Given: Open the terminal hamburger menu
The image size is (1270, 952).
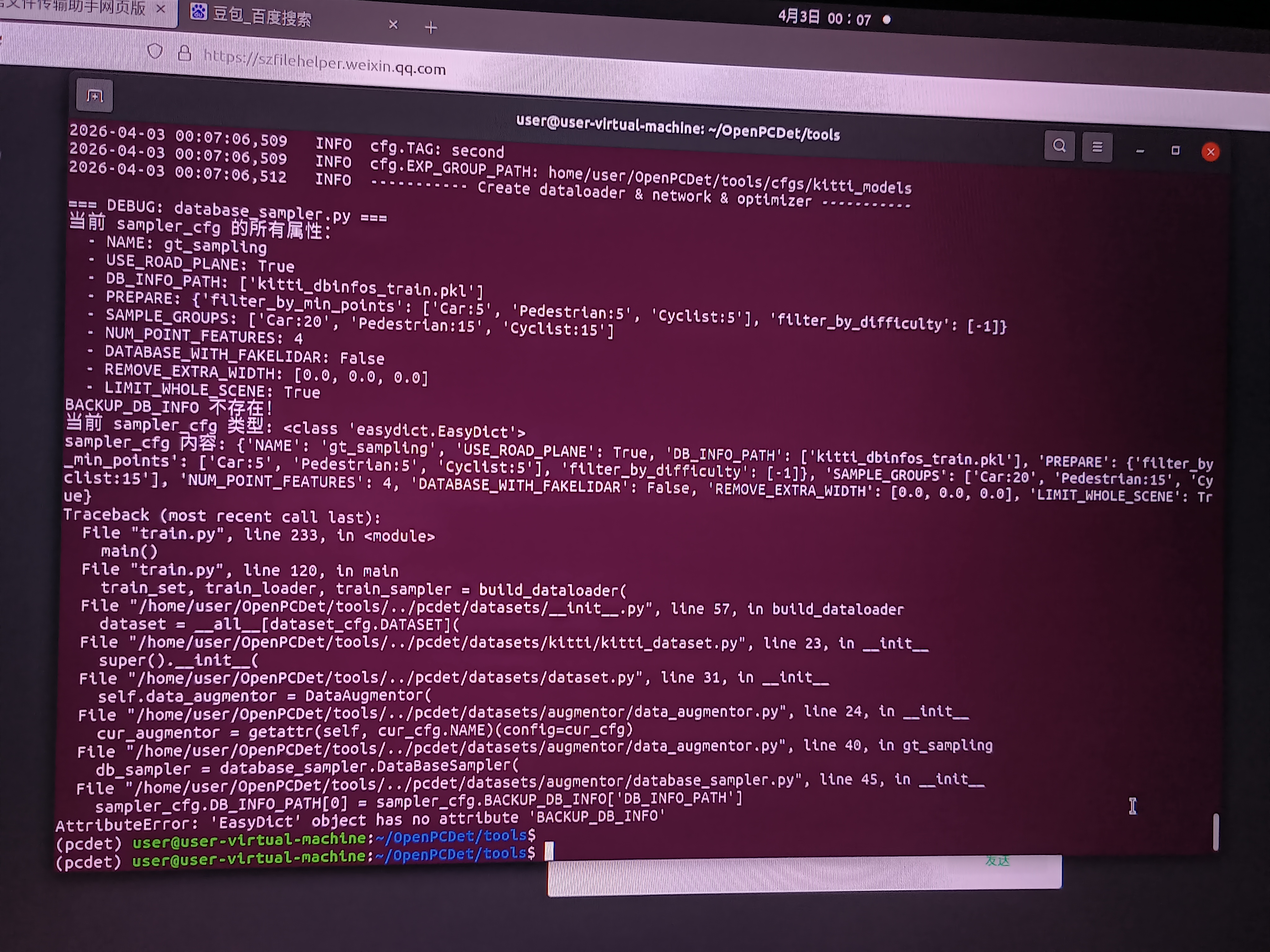Looking at the screenshot, I should click(1097, 148).
